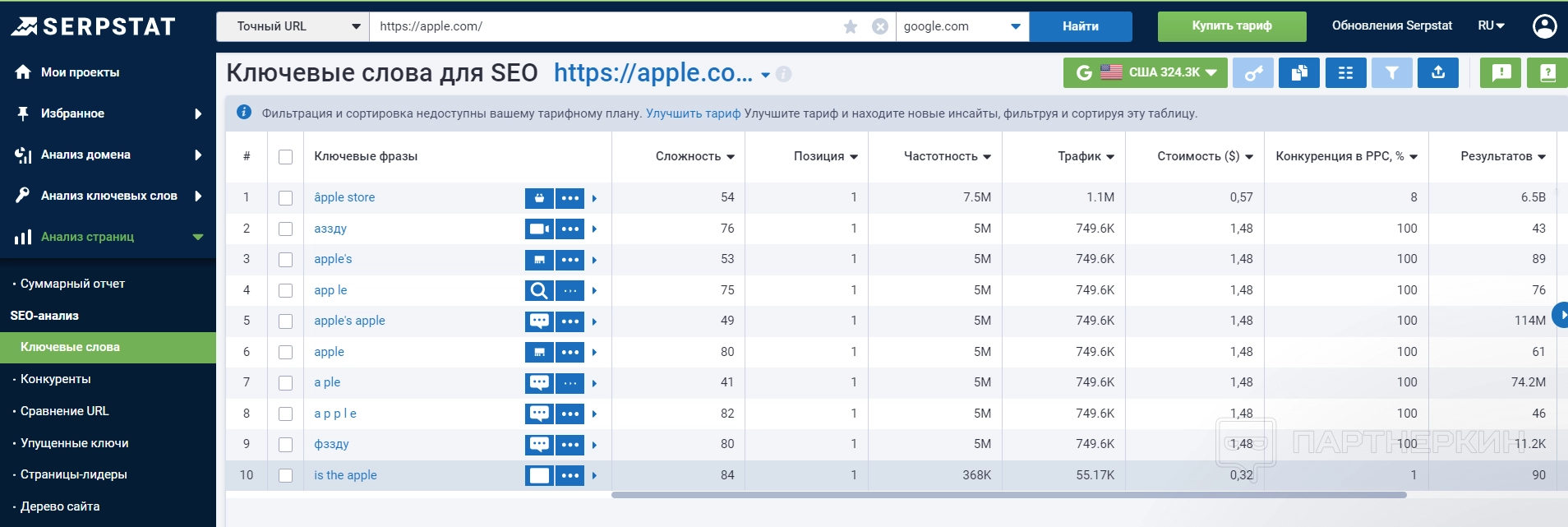Check the box for a ple row
1568x527 pixels.
[x=285, y=383]
